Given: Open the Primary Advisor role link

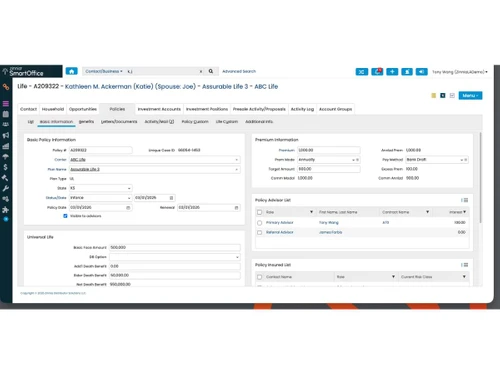Looking at the screenshot, I should (280, 222).
